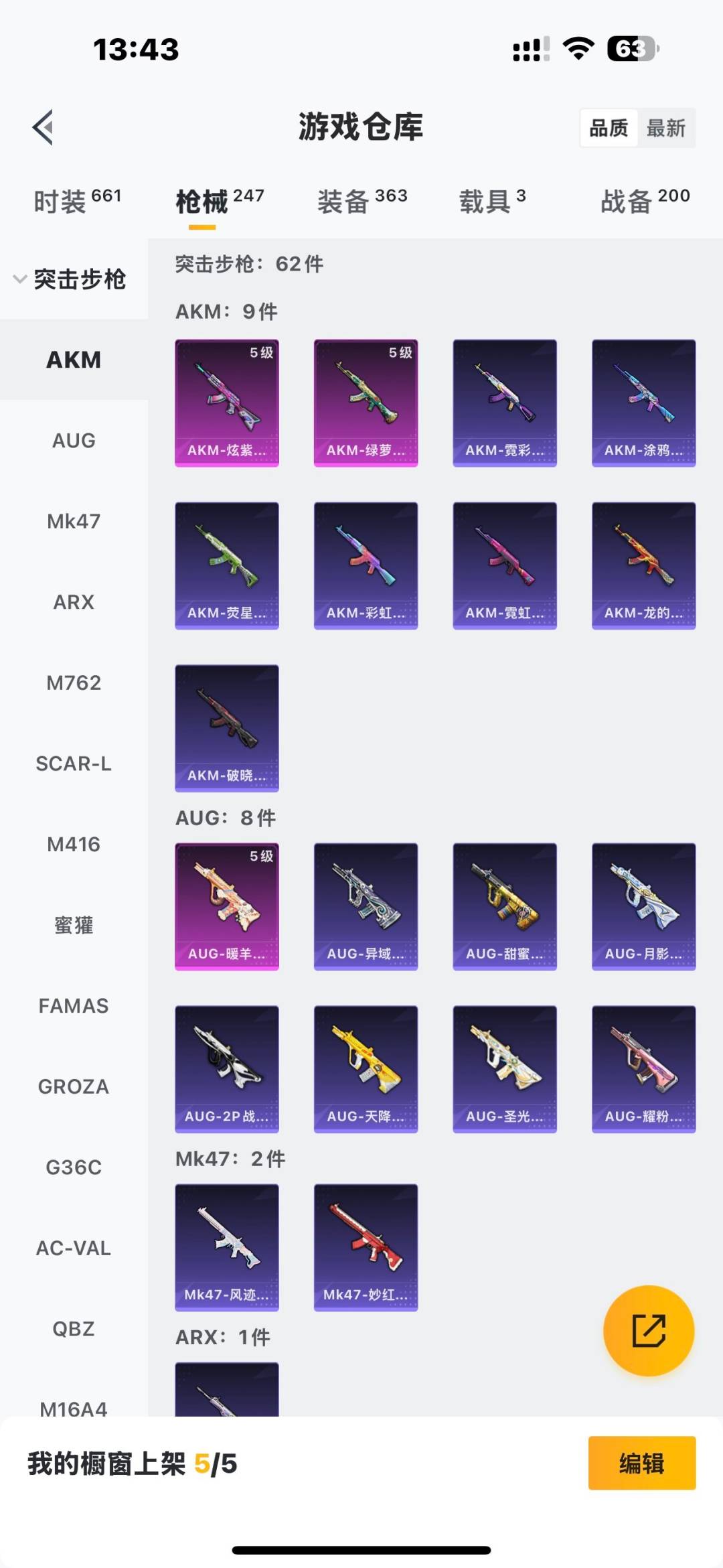Select the Mk47-妙红 red rifle skin
Viewport: 723px width, 1568px height.
point(366,1247)
